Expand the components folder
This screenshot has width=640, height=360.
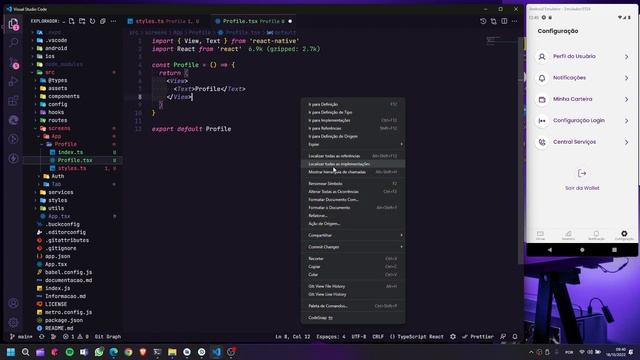point(64,96)
